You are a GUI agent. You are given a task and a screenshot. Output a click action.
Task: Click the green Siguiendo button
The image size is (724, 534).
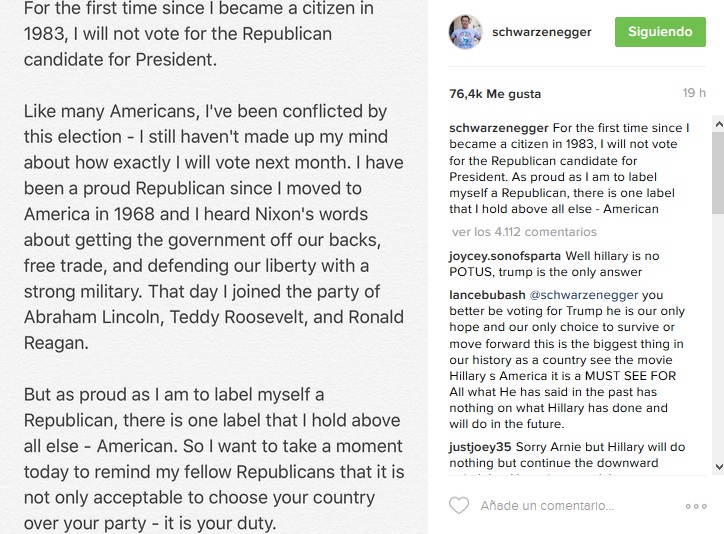pos(659,32)
